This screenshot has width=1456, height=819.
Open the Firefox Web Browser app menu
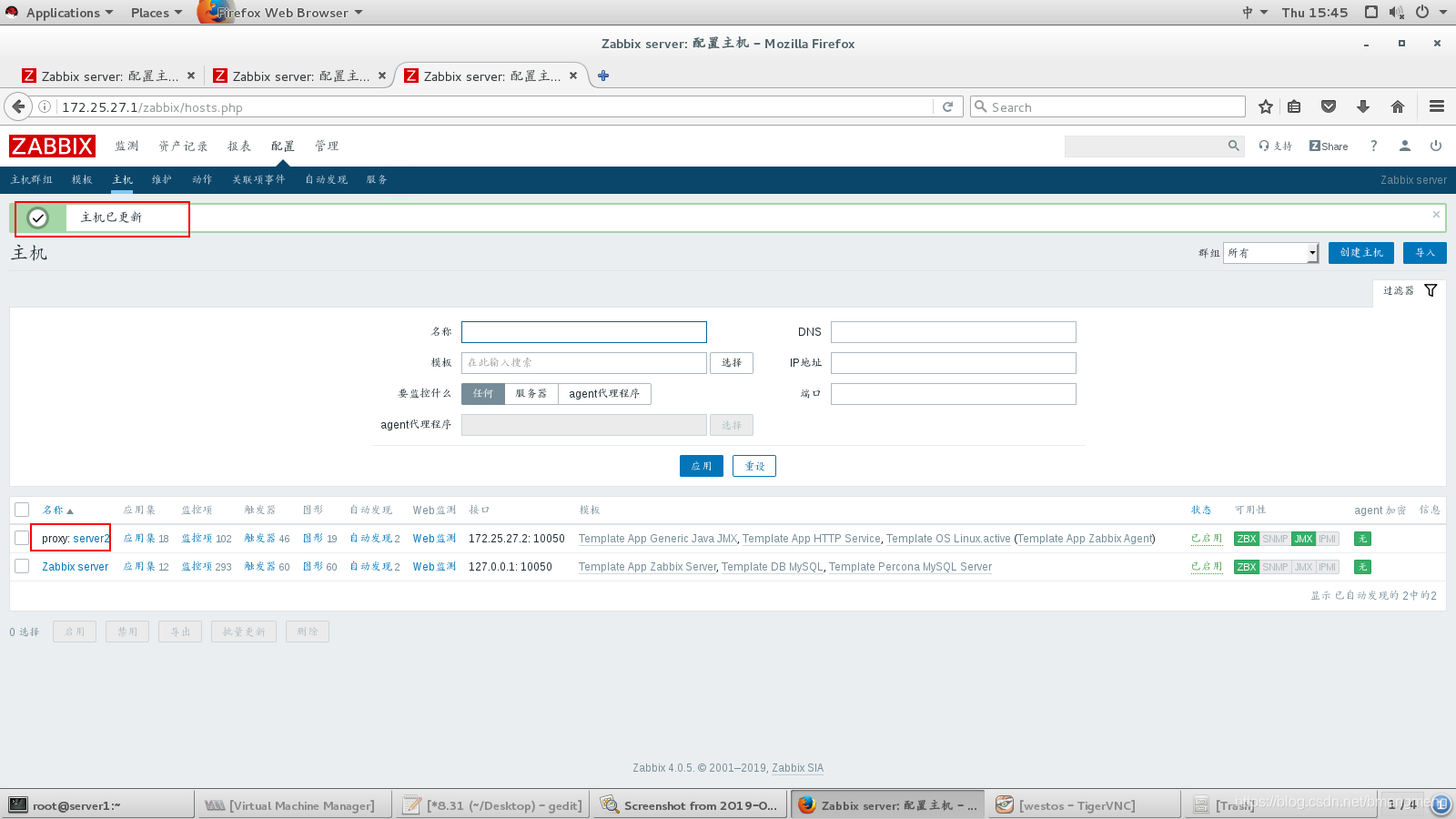pyautogui.click(x=282, y=13)
